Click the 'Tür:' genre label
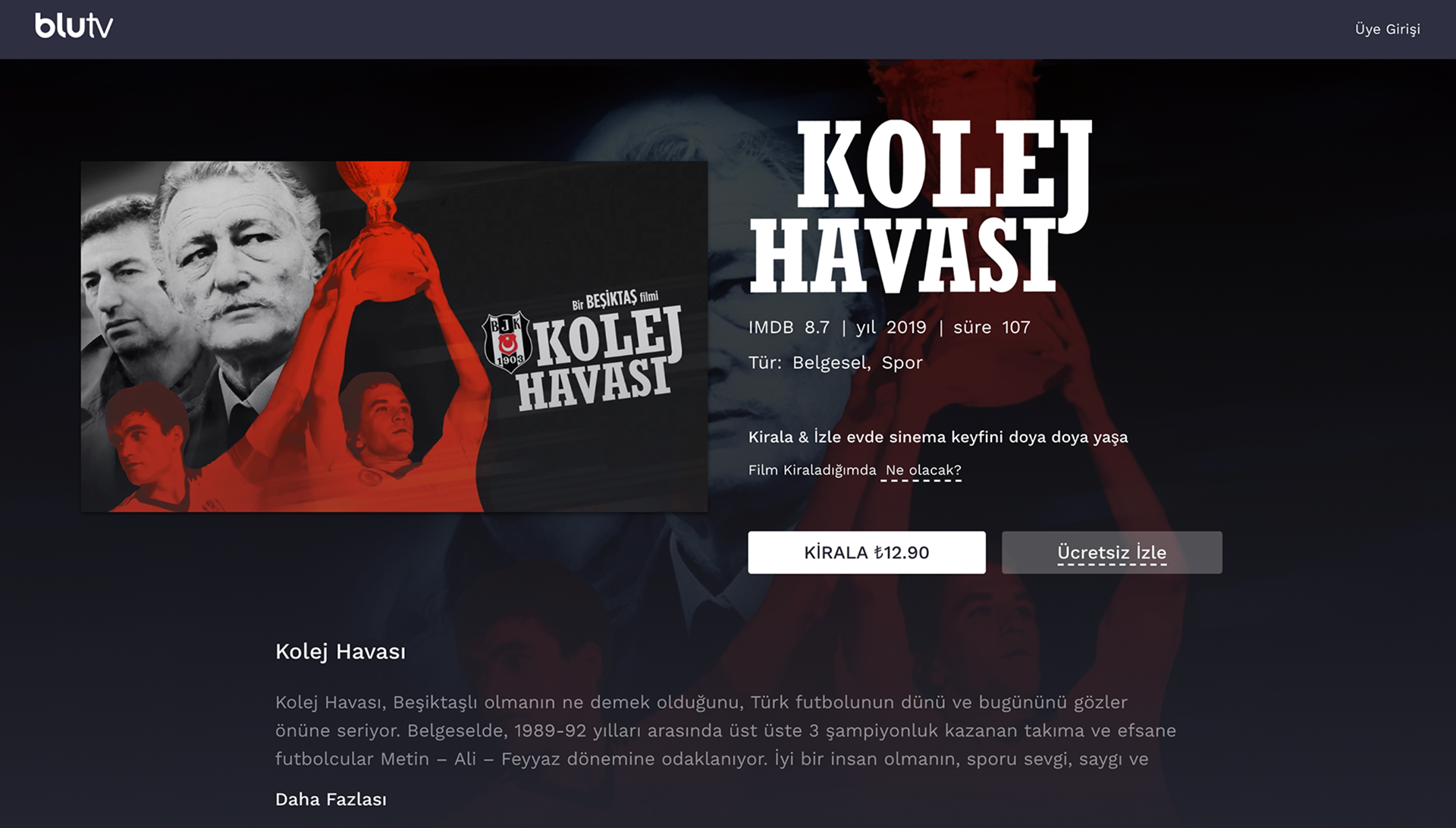Viewport: 1456px width, 828px height. pyautogui.click(x=764, y=362)
